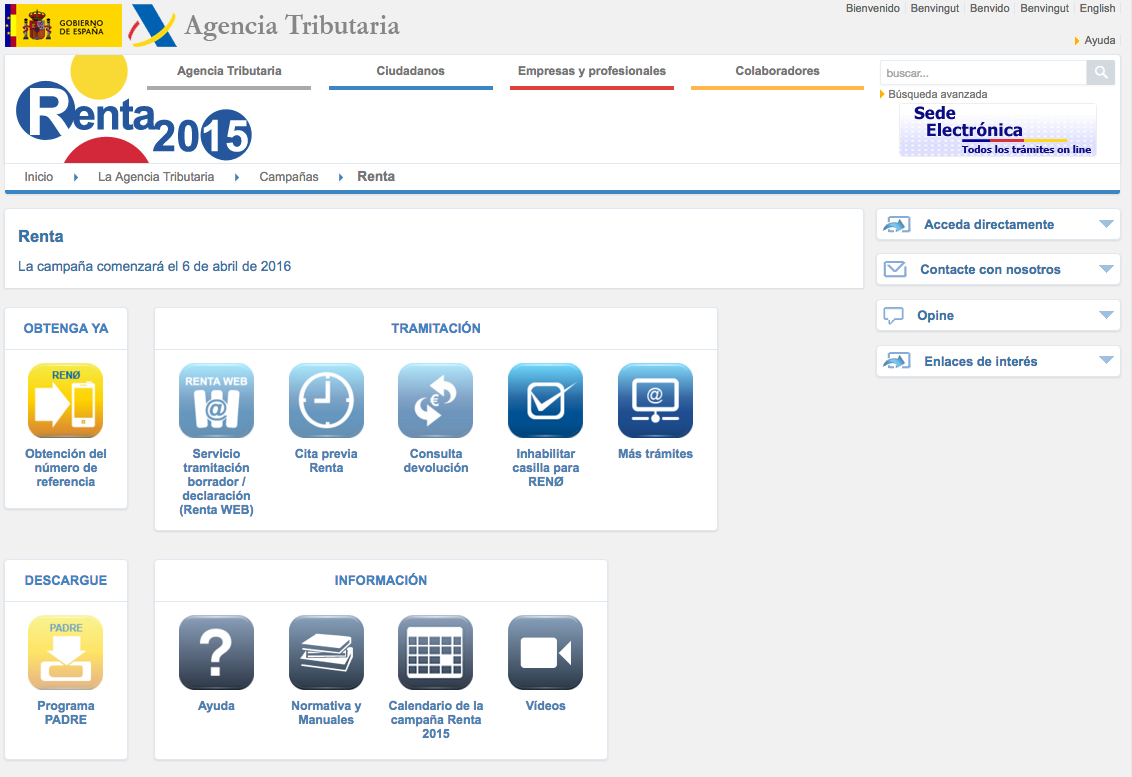Viewport: 1132px width, 777px height.
Task: Click the Gobierno de España logo
Action: click(x=64, y=25)
